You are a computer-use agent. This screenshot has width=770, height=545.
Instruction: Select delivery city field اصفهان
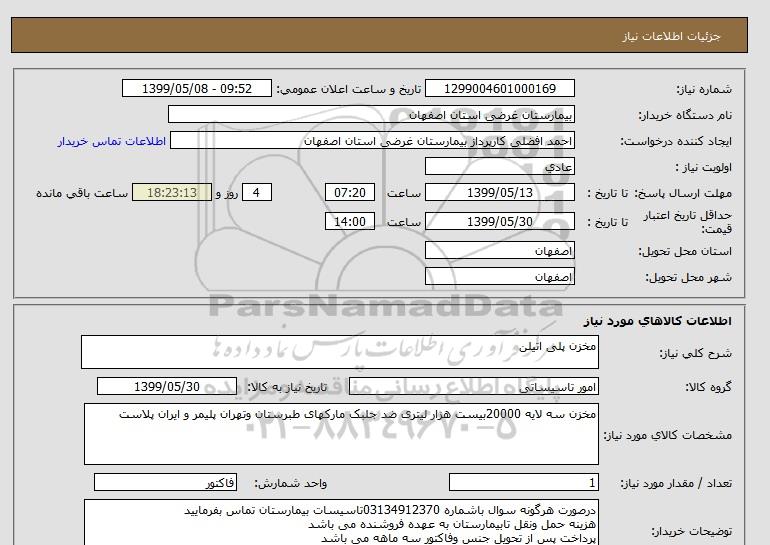point(499,276)
